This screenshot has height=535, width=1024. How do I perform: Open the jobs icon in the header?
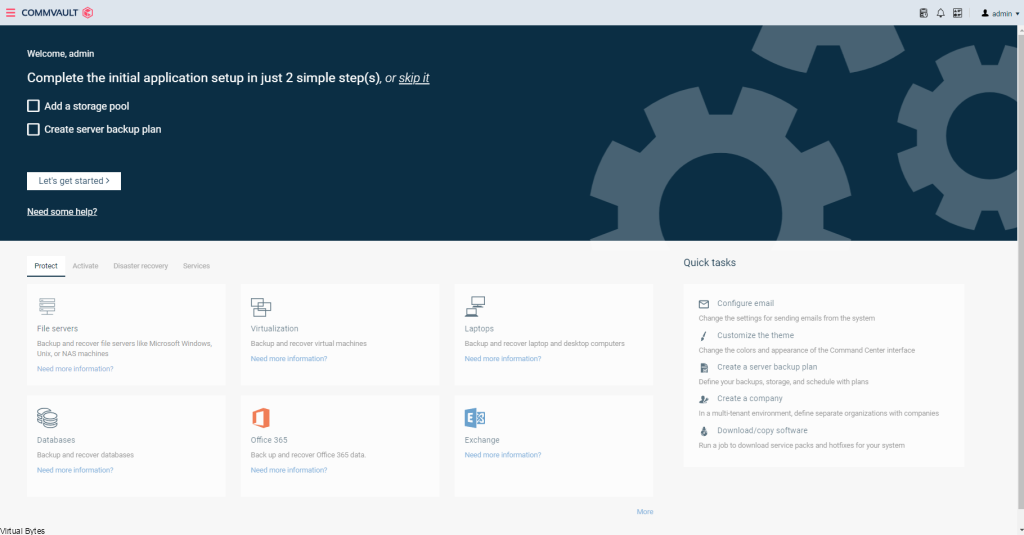923,13
